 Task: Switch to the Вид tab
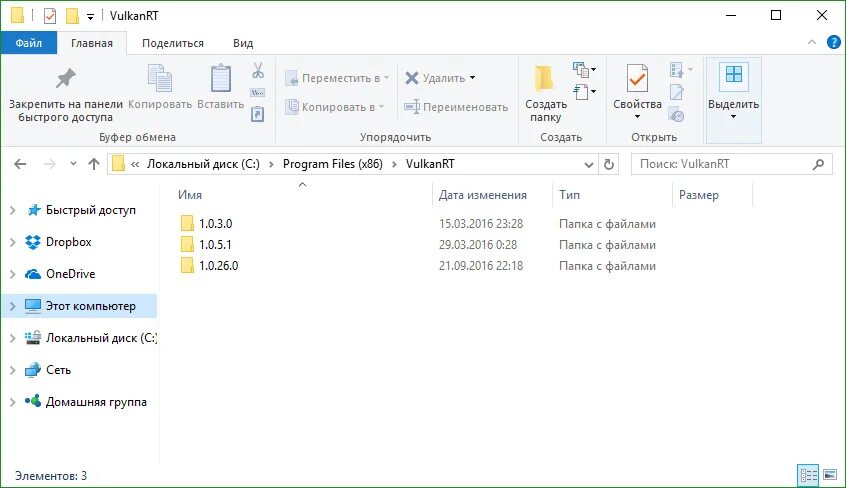(243, 43)
